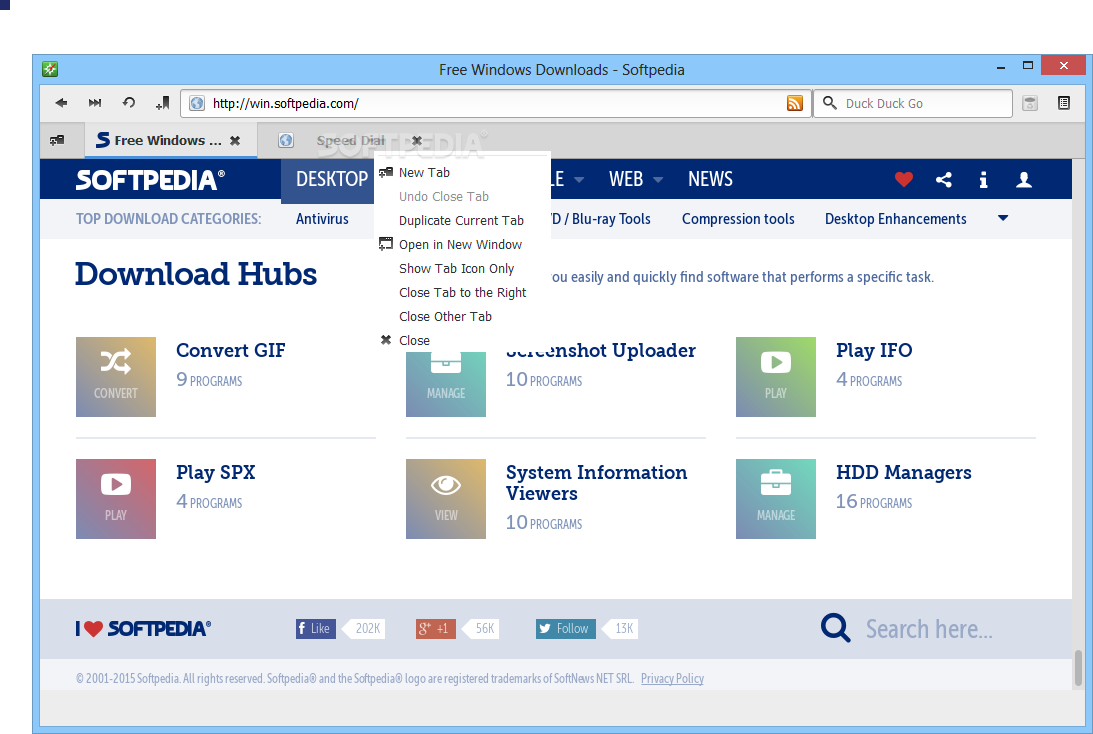This screenshot has height=734, width=1093.
Task: Click the search magnifier next to Duck Duck Go
Action: [830, 103]
